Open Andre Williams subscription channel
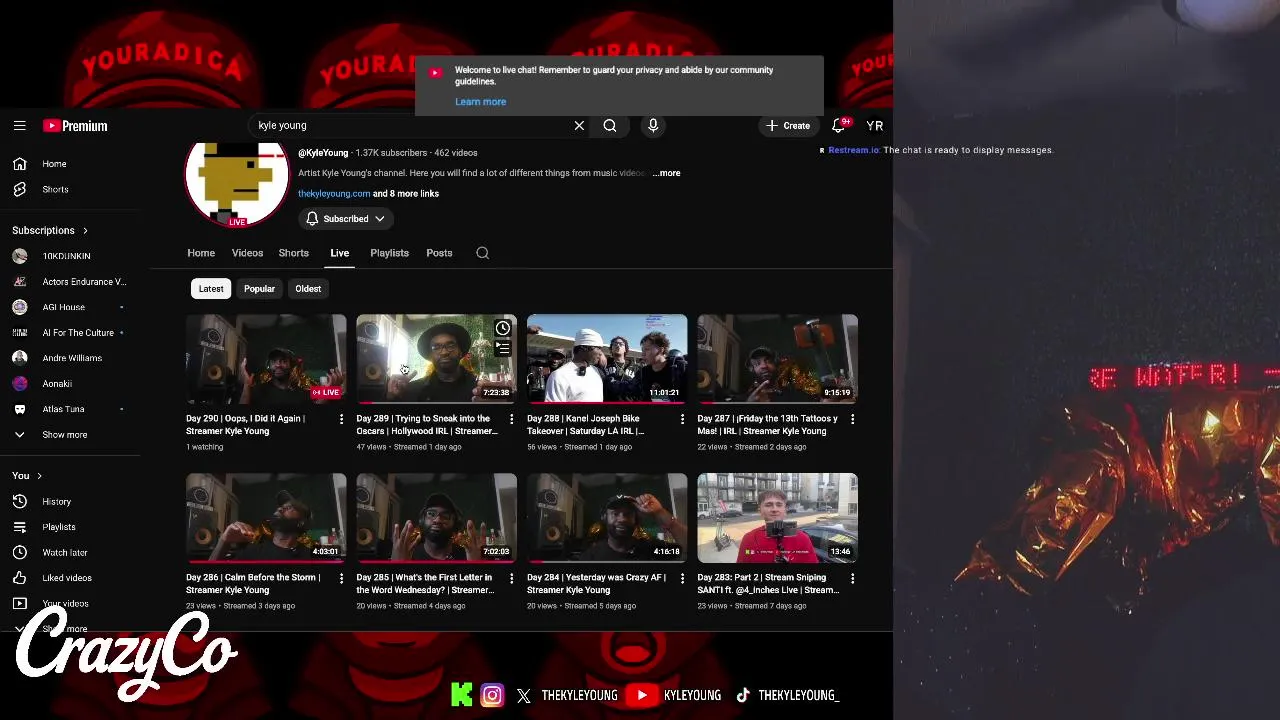This screenshot has width=1280, height=720. tap(70, 358)
